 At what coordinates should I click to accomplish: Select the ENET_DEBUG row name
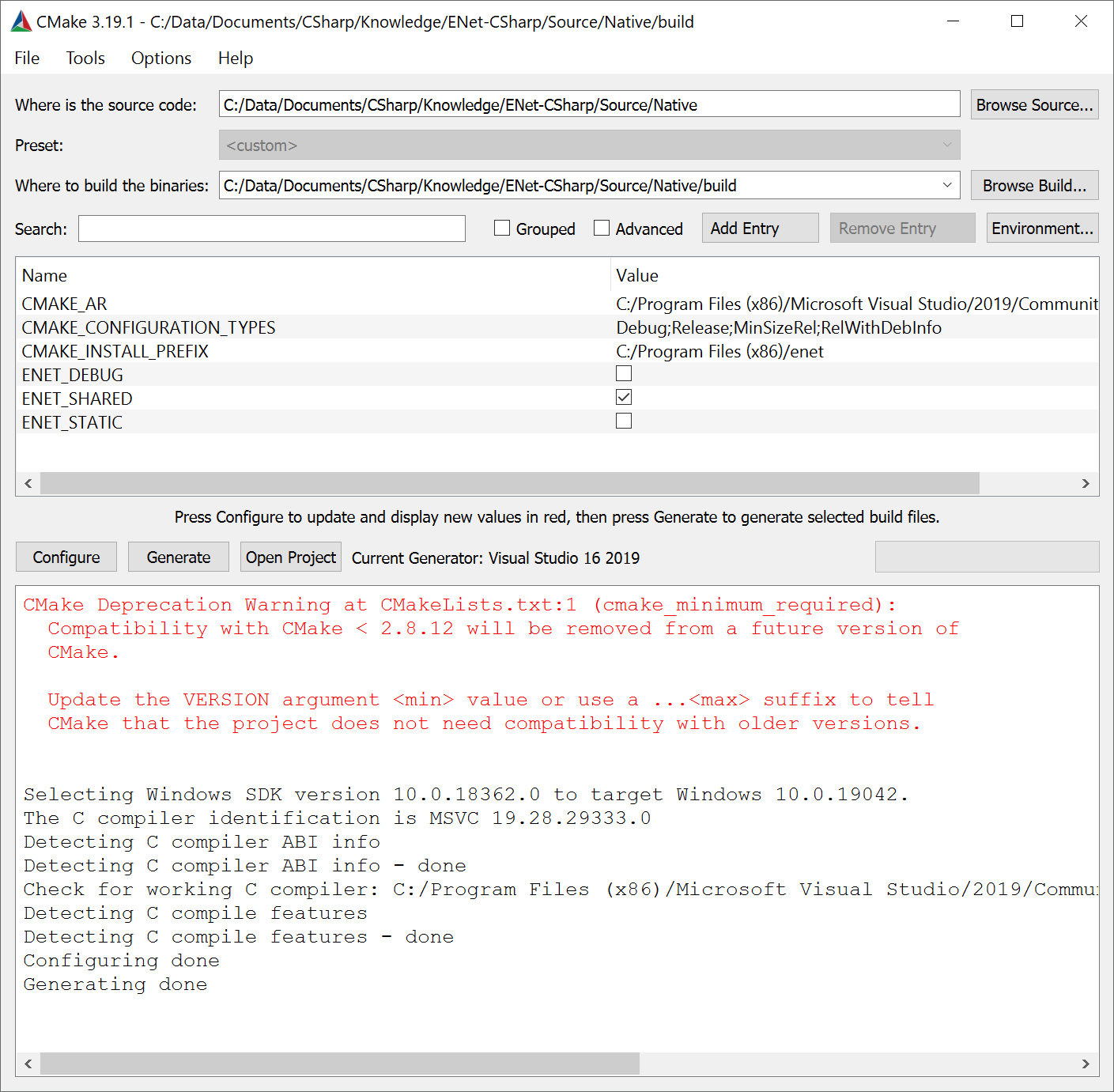pyautogui.click(x=73, y=375)
